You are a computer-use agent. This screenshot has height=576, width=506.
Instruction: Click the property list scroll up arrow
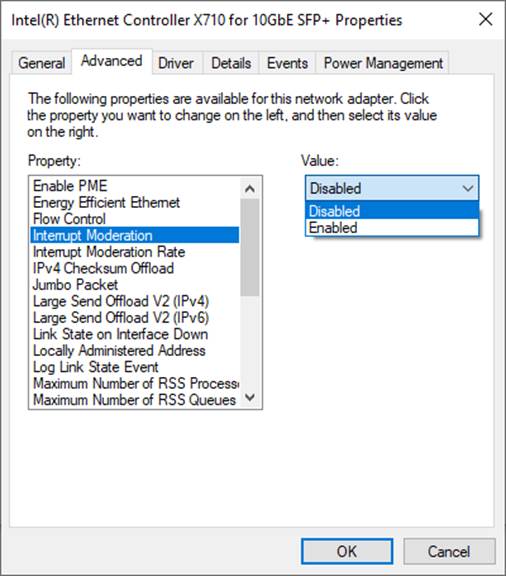pos(250,189)
